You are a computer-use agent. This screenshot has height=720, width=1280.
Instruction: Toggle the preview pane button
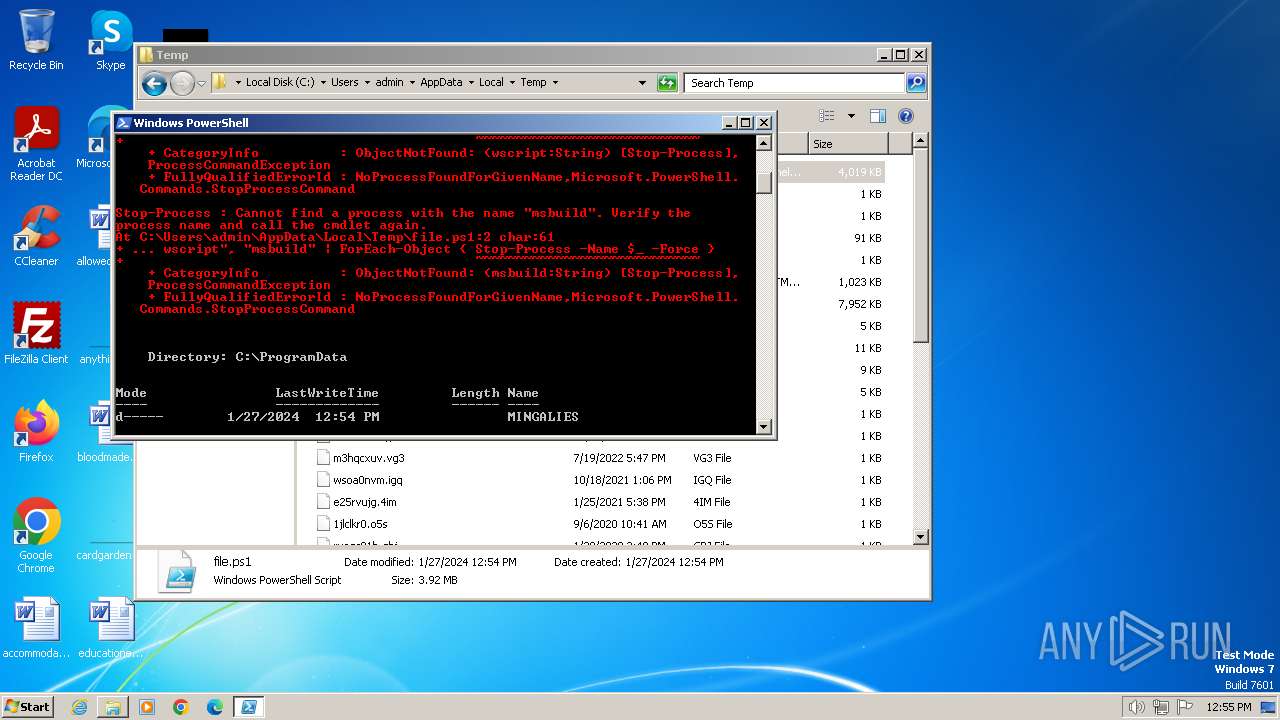coord(877,116)
